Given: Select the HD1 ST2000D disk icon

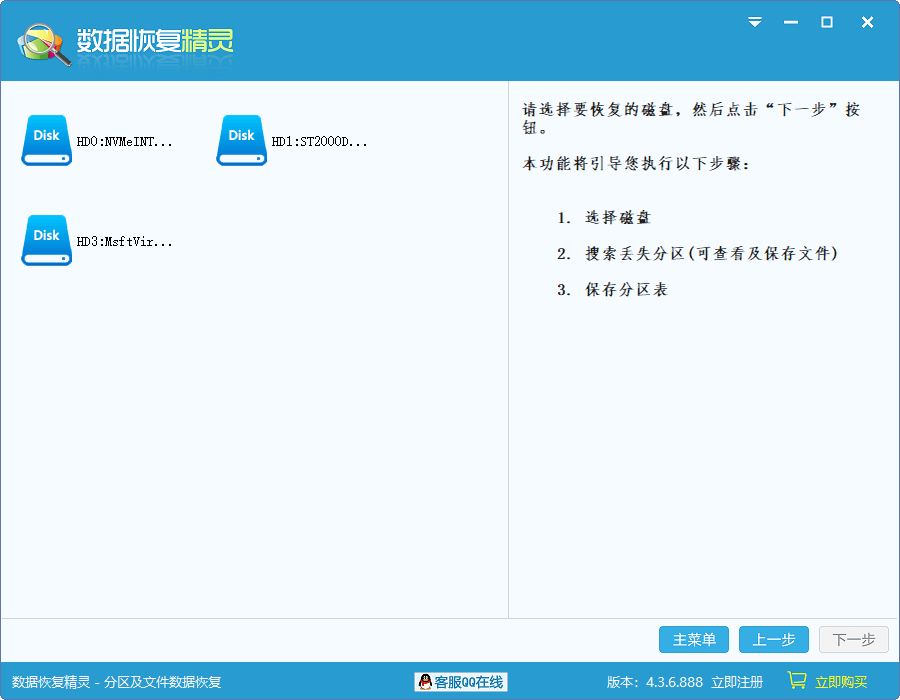Looking at the screenshot, I should [x=241, y=140].
